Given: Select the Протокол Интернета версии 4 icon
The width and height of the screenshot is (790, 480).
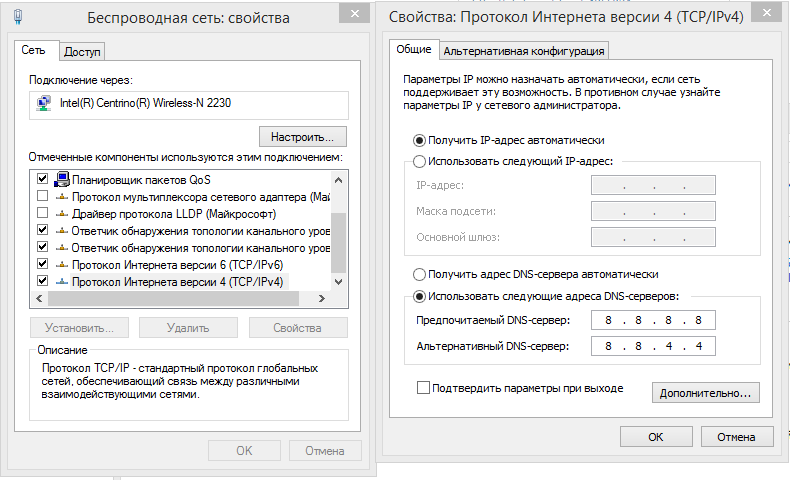Looking at the screenshot, I should point(62,282).
